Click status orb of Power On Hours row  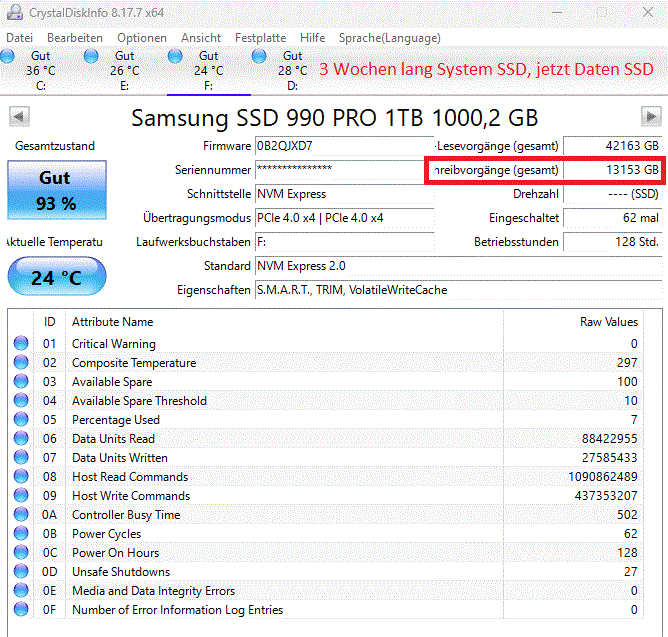[21, 552]
